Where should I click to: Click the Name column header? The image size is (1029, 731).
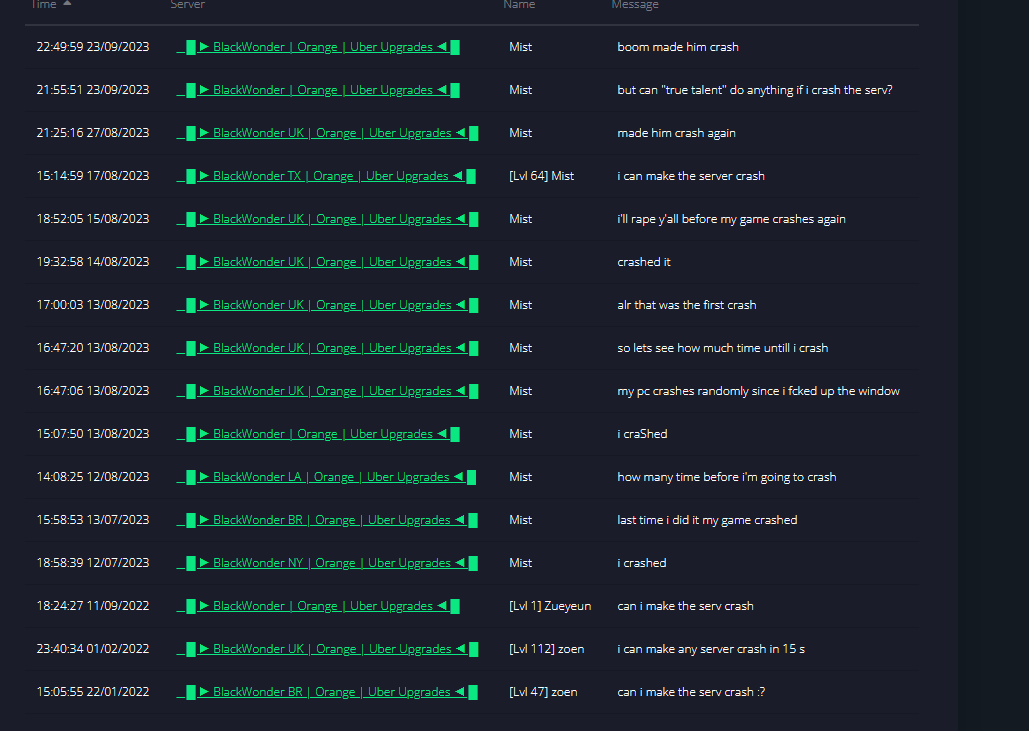click(519, 5)
